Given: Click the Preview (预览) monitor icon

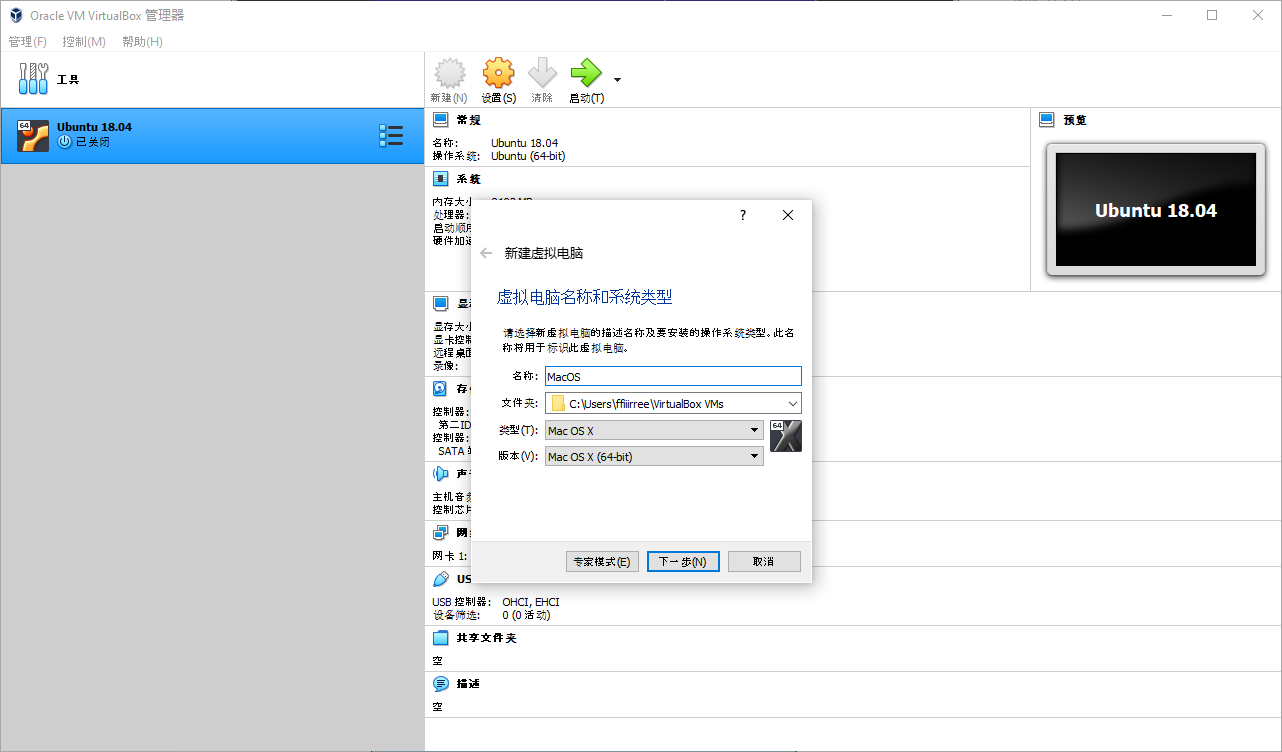Looking at the screenshot, I should coord(1047,120).
